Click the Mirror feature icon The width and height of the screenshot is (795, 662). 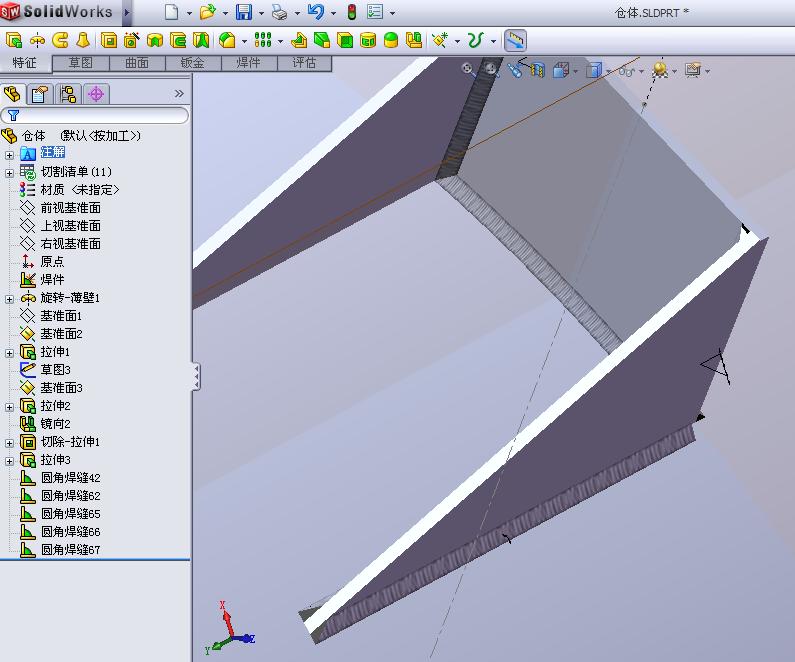(x=414, y=40)
